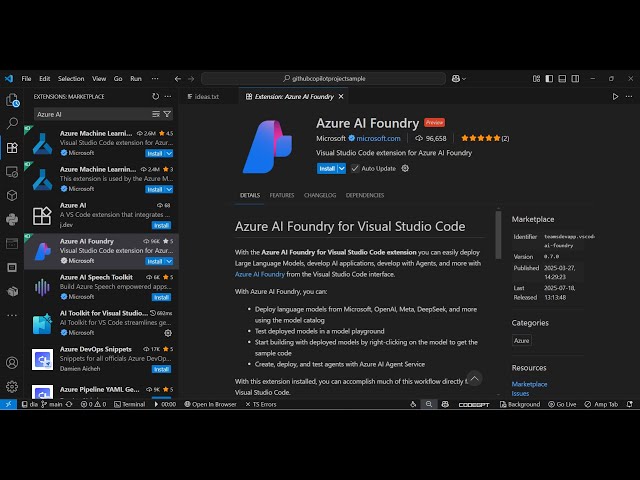Refresh the extensions marketplace list
Screen dimensions: 640x480
pyautogui.click(x=156, y=96)
